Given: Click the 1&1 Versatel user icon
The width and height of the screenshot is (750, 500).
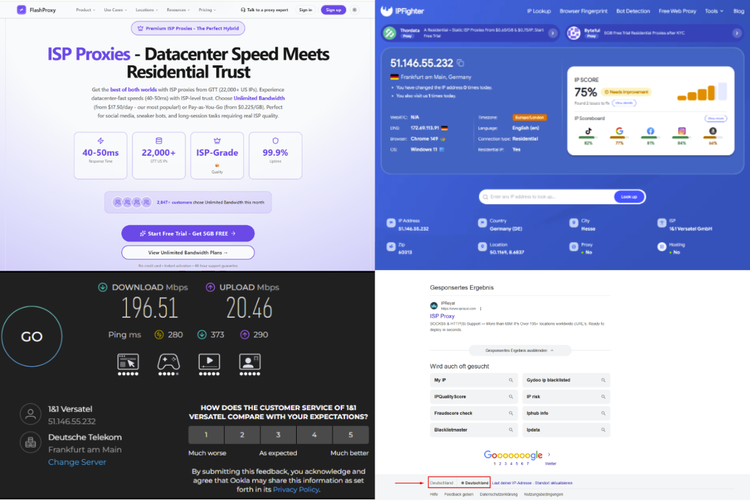Looking at the screenshot, I should (x=31, y=414).
